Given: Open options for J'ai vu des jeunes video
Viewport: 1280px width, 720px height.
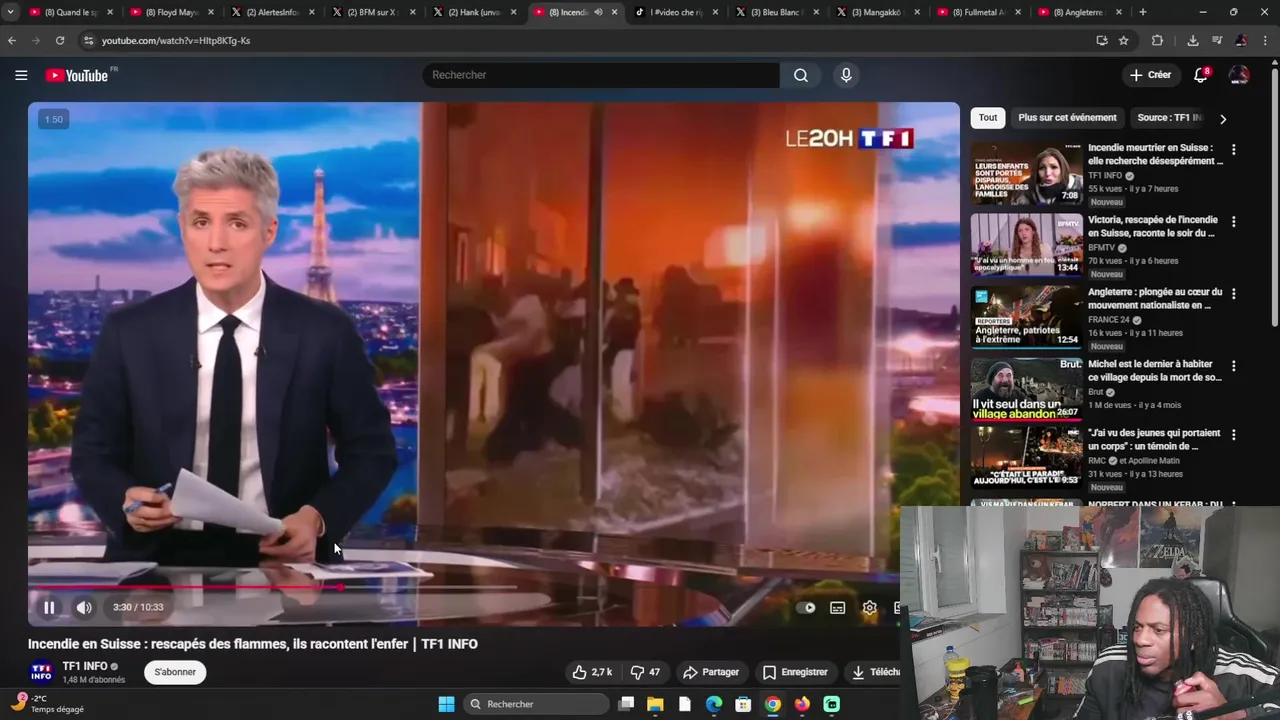Looking at the screenshot, I should [x=1233, y=435].
